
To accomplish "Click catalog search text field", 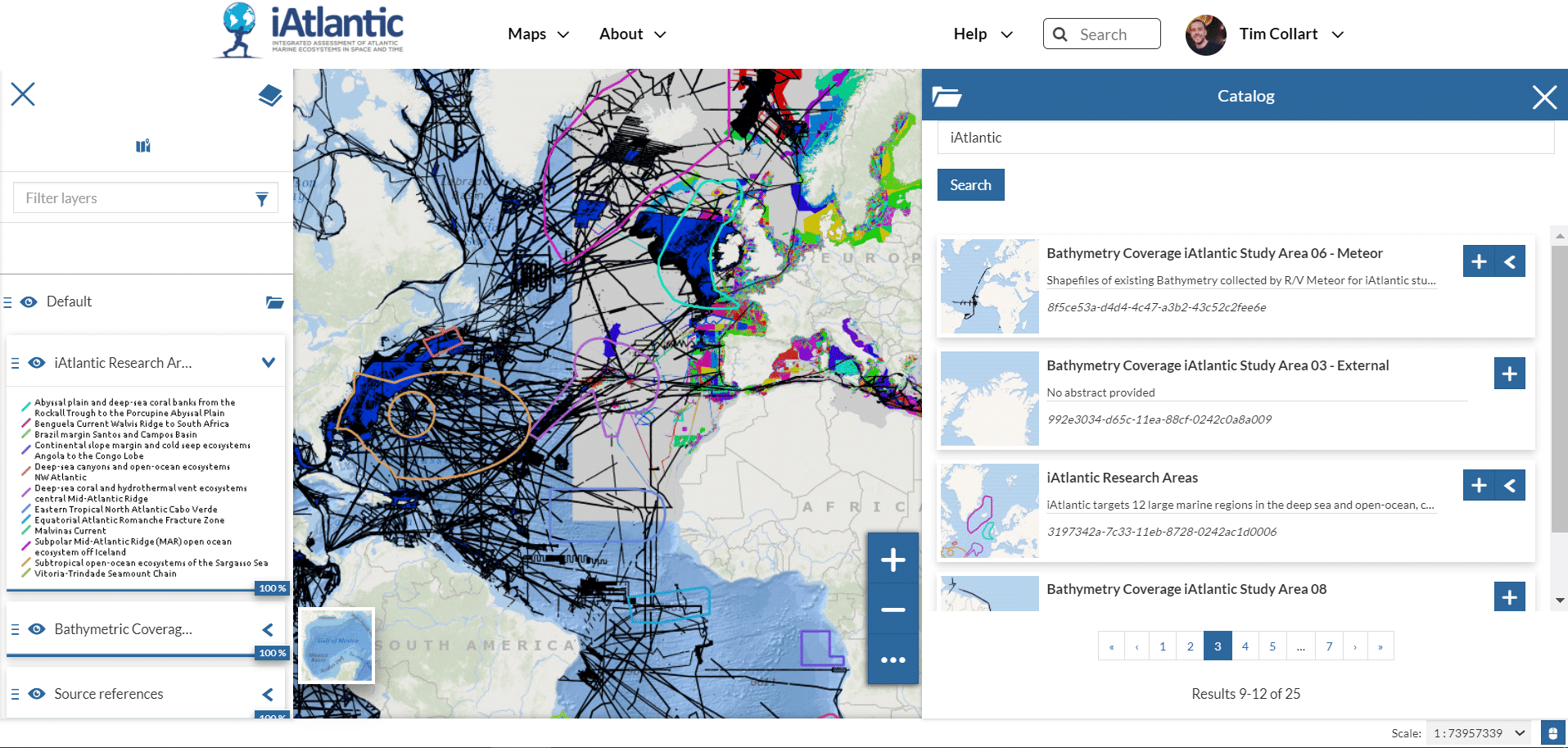I will [1245, 138].
